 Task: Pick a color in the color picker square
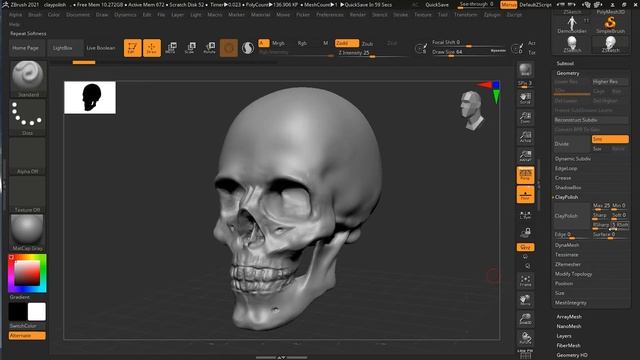coord(27,273)
